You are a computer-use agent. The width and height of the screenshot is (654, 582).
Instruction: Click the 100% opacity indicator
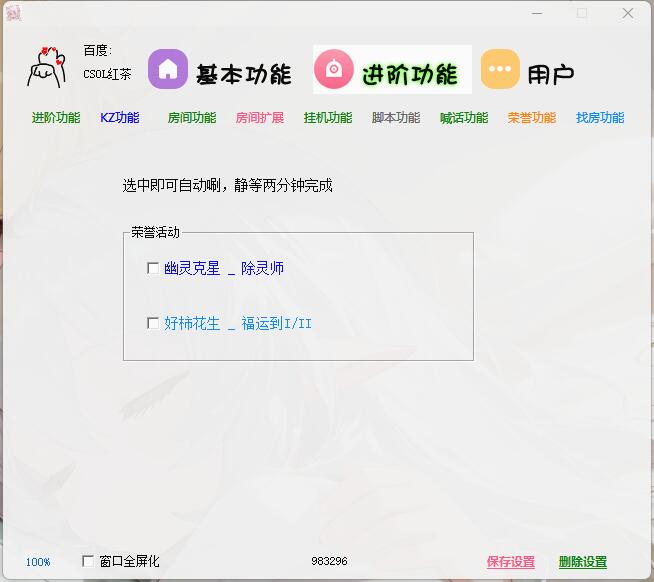(38, 562)
